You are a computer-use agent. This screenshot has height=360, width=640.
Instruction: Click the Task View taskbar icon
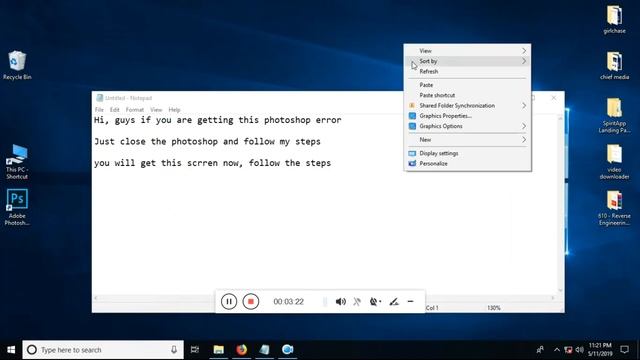click(195, 350)
